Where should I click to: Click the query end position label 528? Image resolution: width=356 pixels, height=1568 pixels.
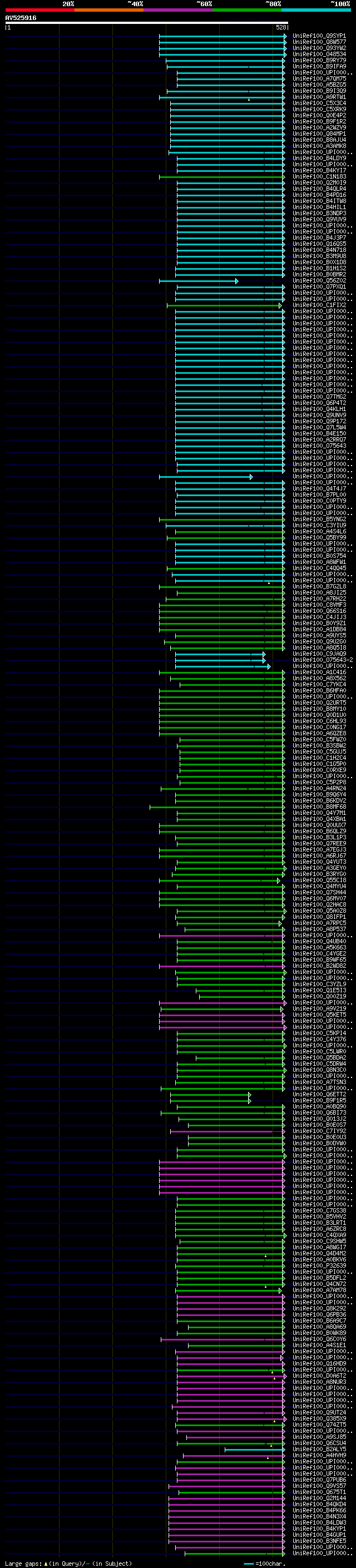click(x=280, y=27)
